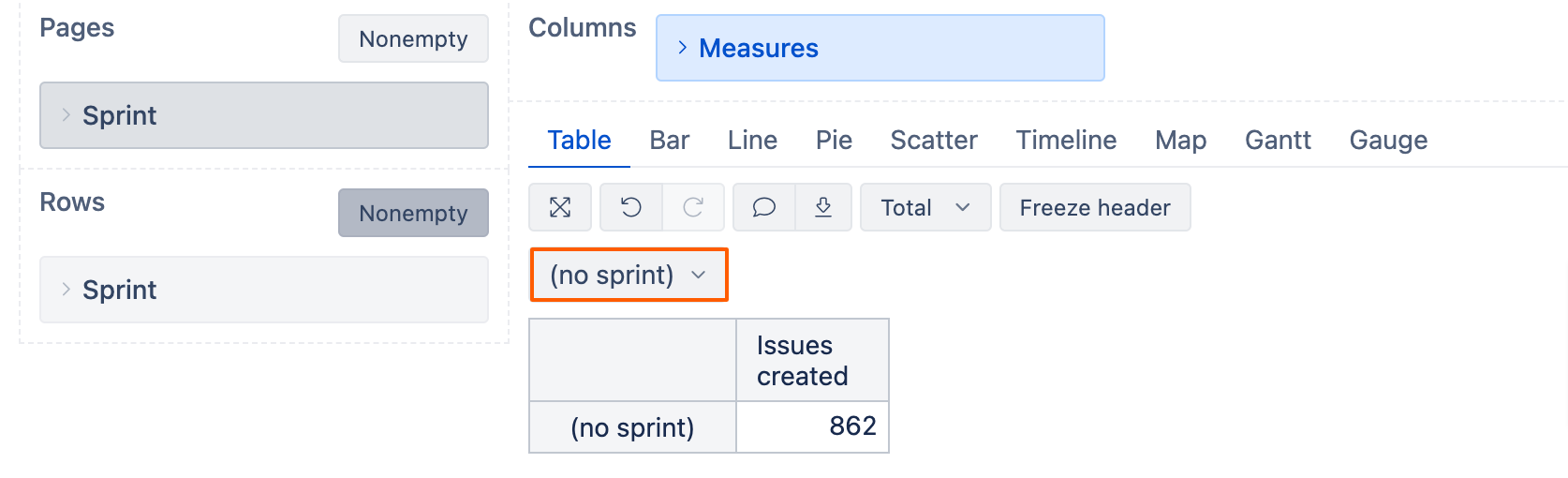Switch to the Bar chart tab
Screen dimensions: 1568x478
[670, 140]
